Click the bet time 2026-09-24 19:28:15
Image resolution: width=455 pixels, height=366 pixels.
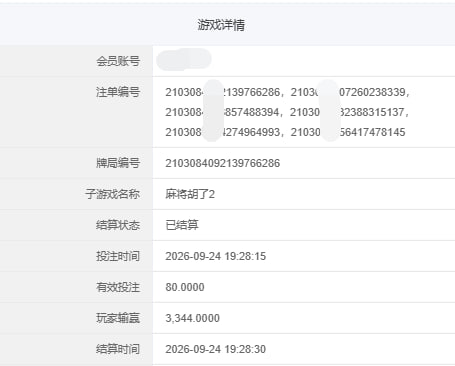(216, 256)
